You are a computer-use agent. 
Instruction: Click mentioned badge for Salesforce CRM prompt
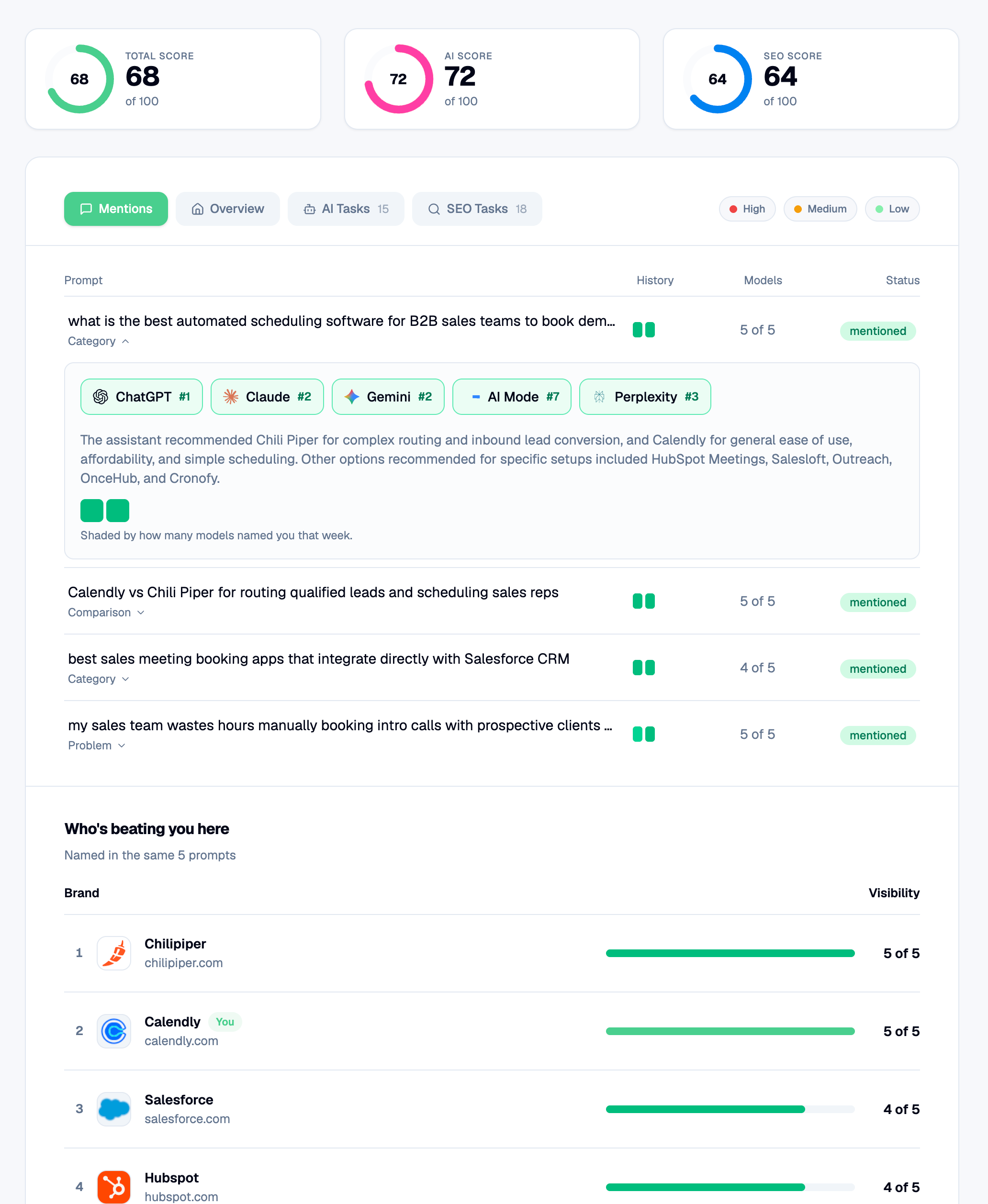pos(877,669)
